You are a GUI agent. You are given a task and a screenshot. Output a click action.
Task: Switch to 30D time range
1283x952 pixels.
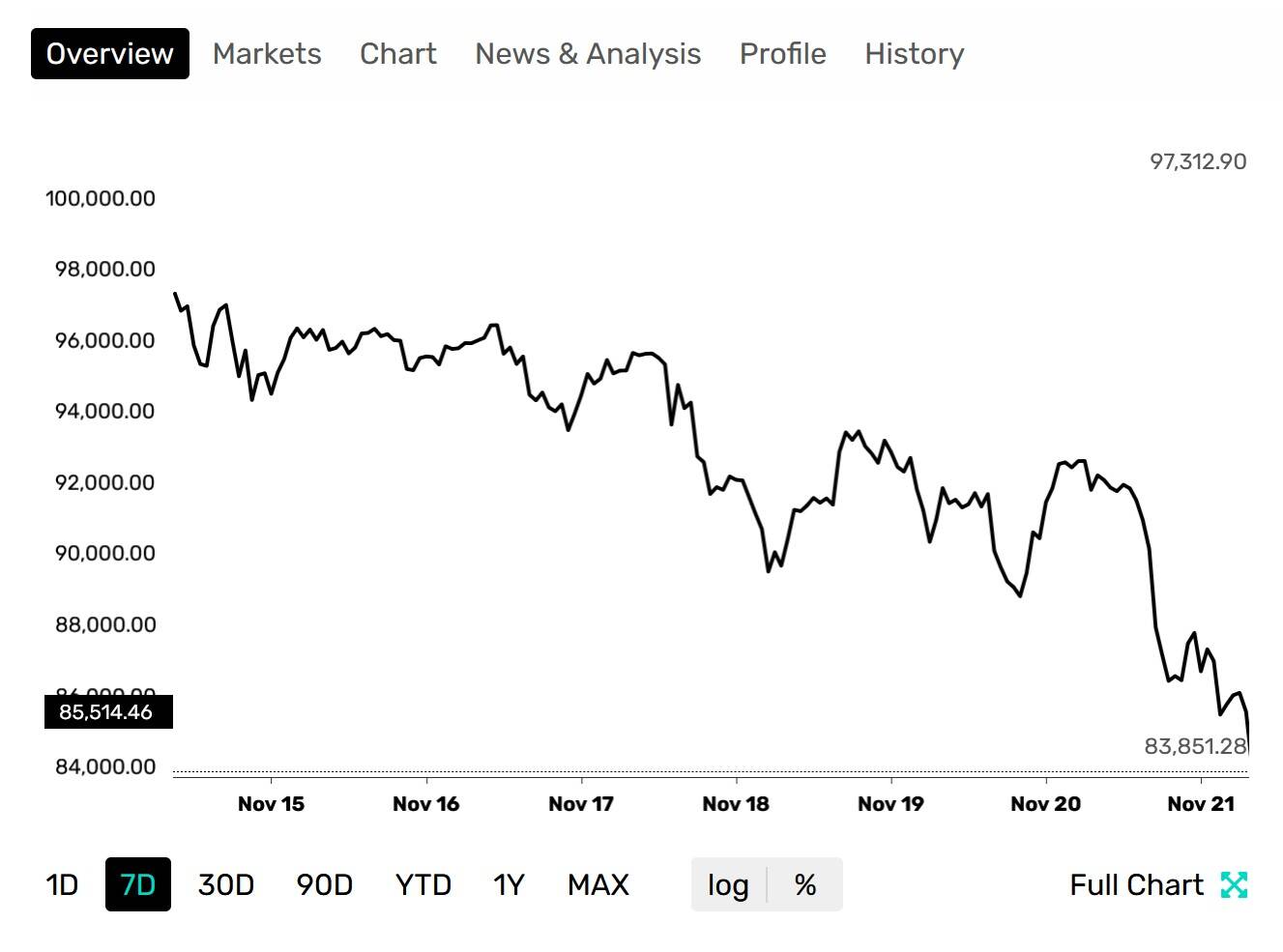click(x=225, y=884)
